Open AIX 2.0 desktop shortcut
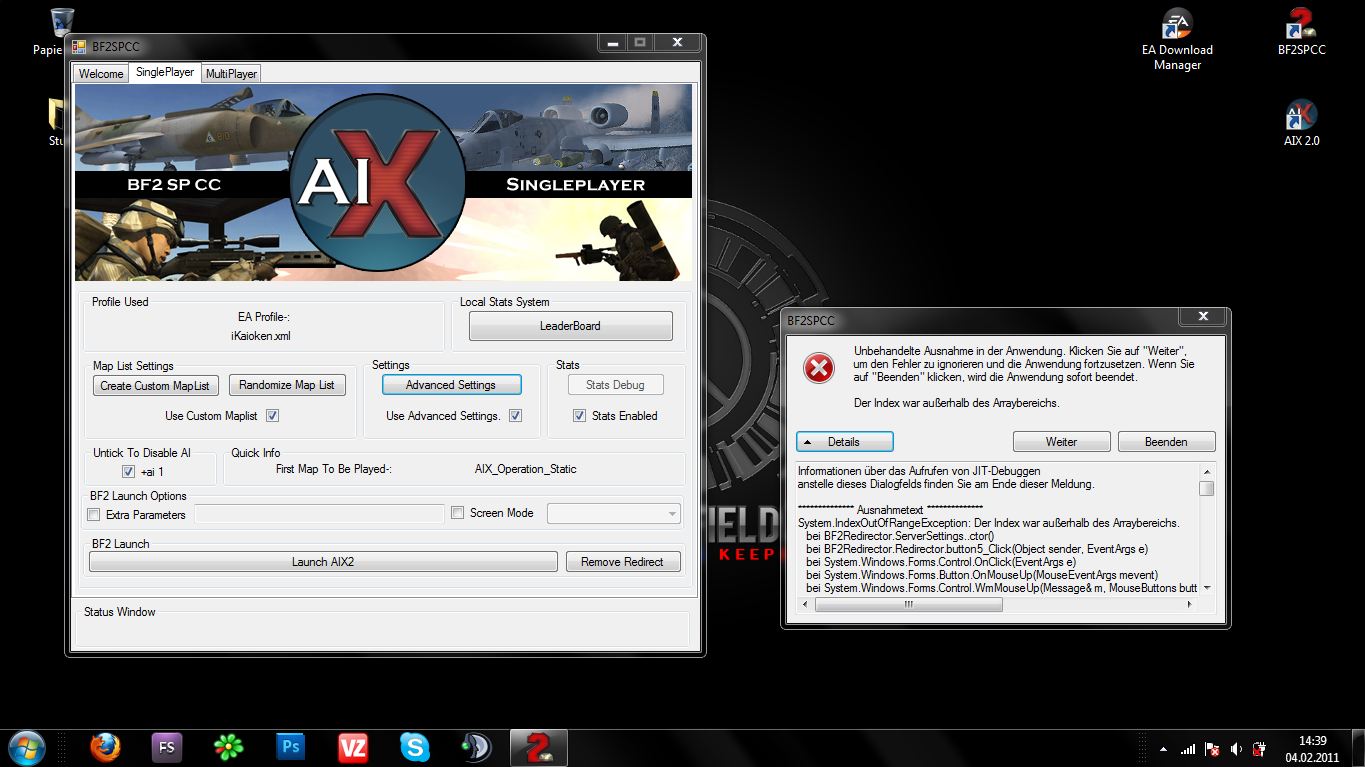Screen dimensions: 1365x767 [x=1301, y=124]
